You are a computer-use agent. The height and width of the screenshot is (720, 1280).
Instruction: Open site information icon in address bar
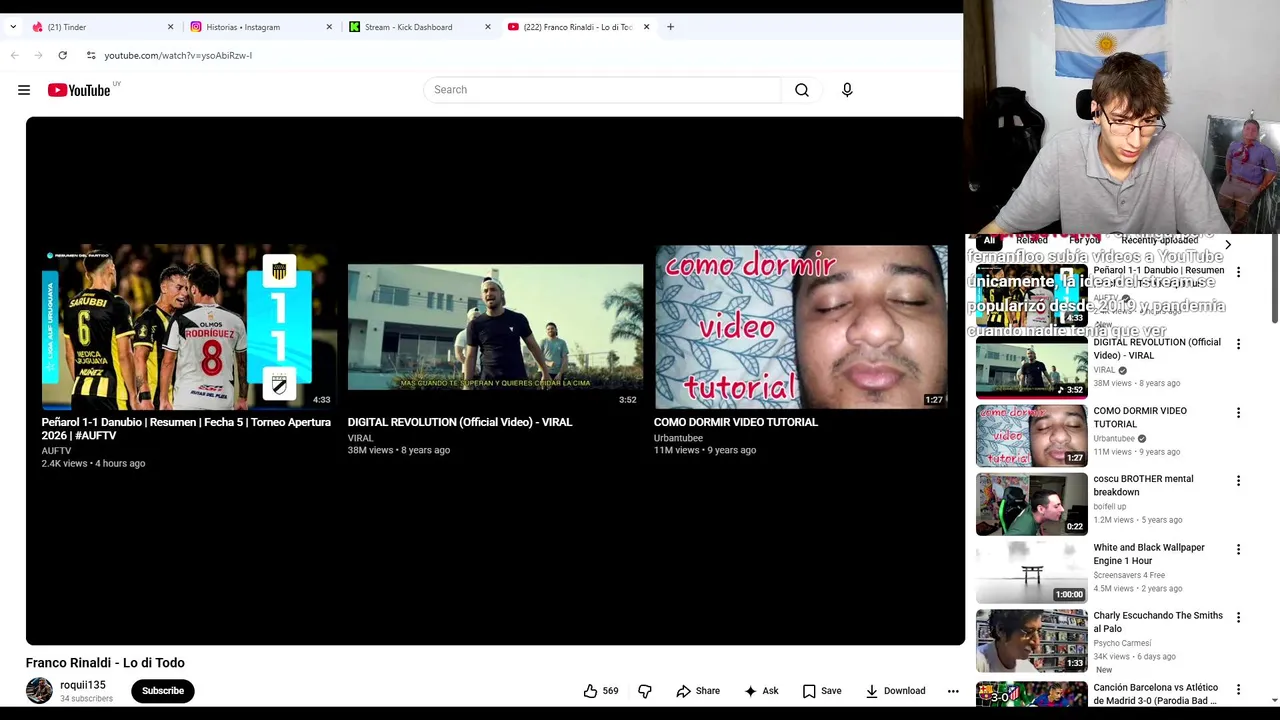click(91, 55)
